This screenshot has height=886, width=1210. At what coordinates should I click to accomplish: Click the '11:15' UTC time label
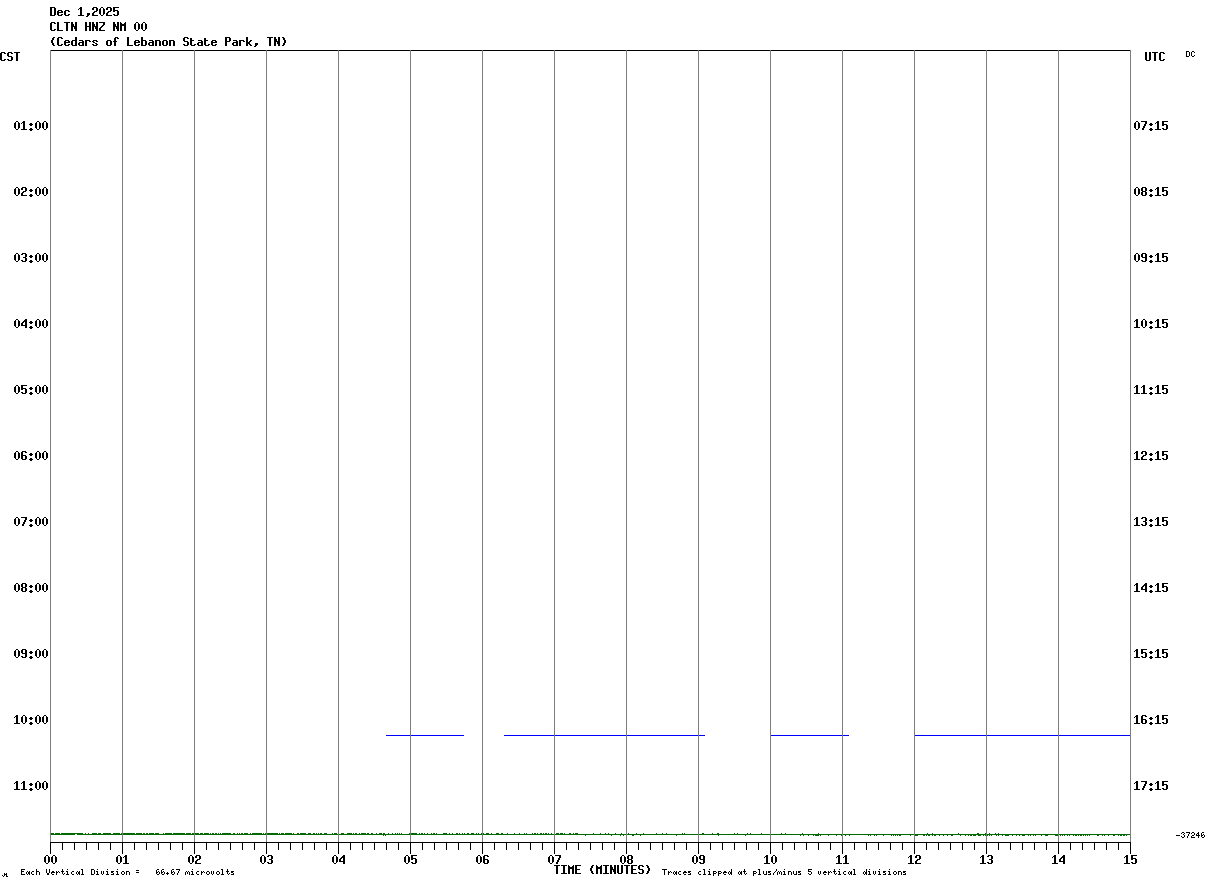(x=1151, y=390)
